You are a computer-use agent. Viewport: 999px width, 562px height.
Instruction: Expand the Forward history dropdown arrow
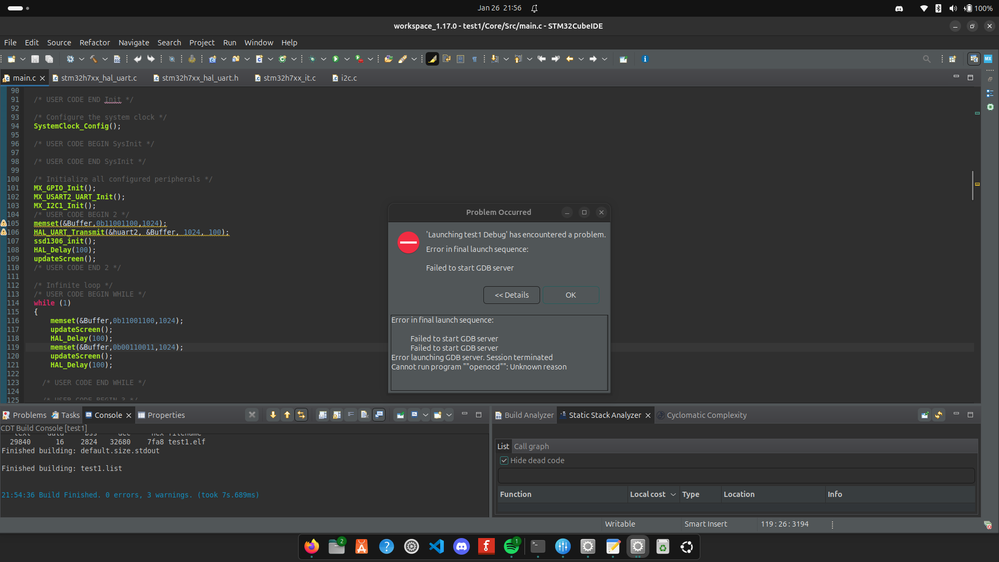coord(604,59)
